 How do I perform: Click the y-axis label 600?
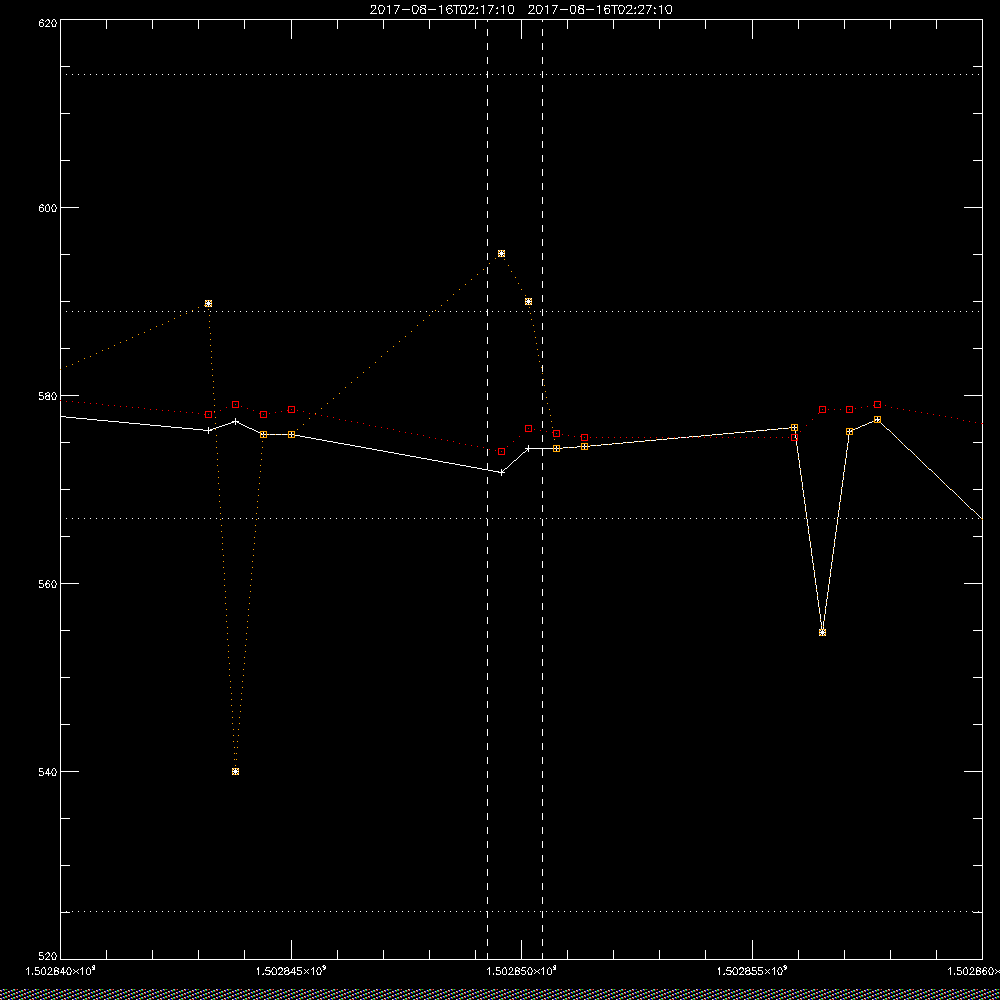tap(49, 208)
